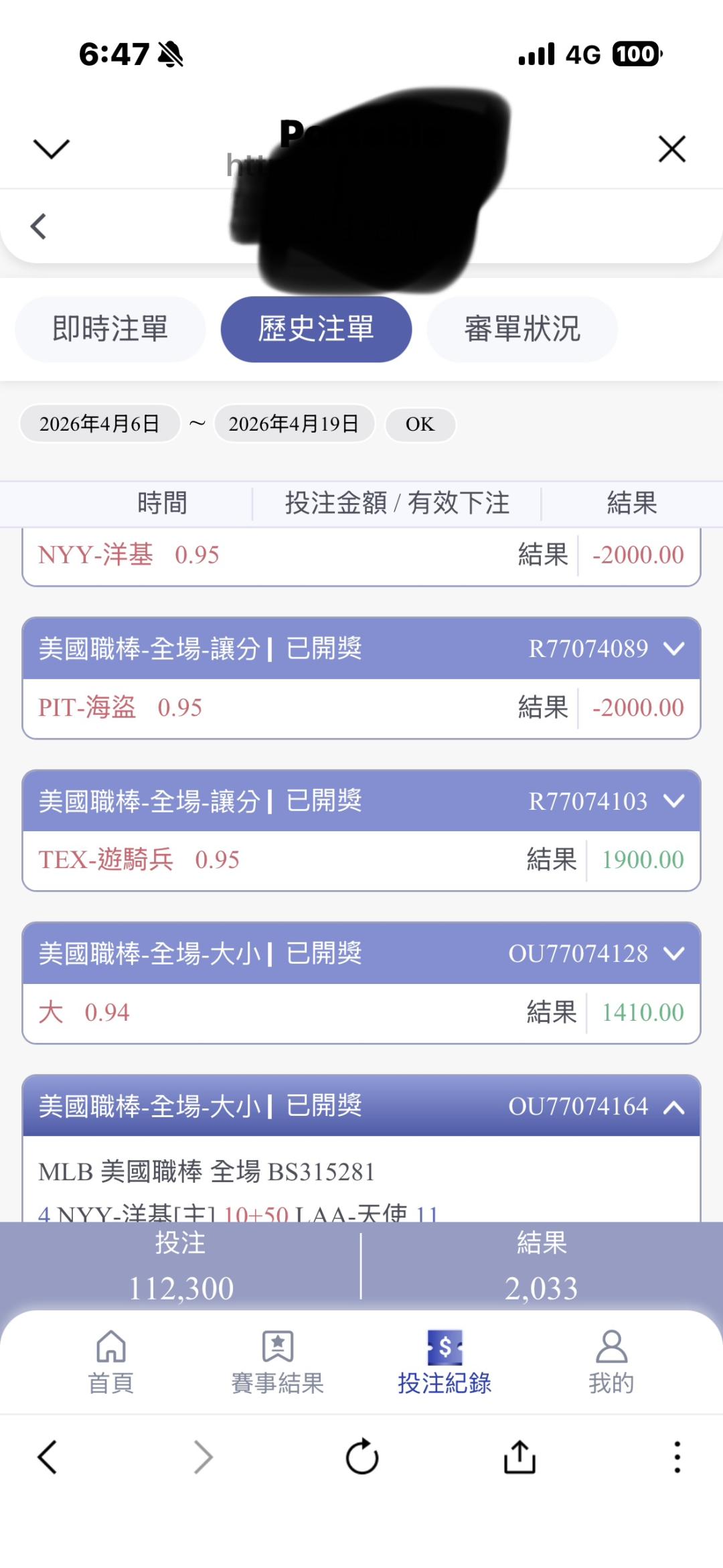Collapse bet slip OU77074164 details
The width and height of the screenshot is (723, 1568).
pyautogui.click(x=673, y=1107)
